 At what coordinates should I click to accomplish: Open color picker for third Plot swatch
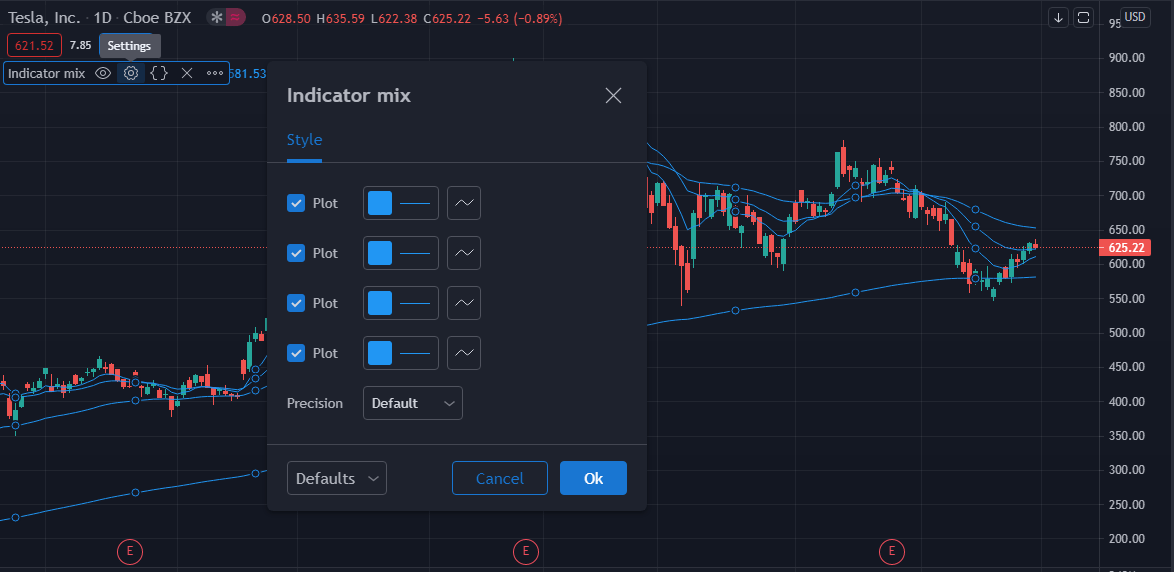click(x=380, y=303)
